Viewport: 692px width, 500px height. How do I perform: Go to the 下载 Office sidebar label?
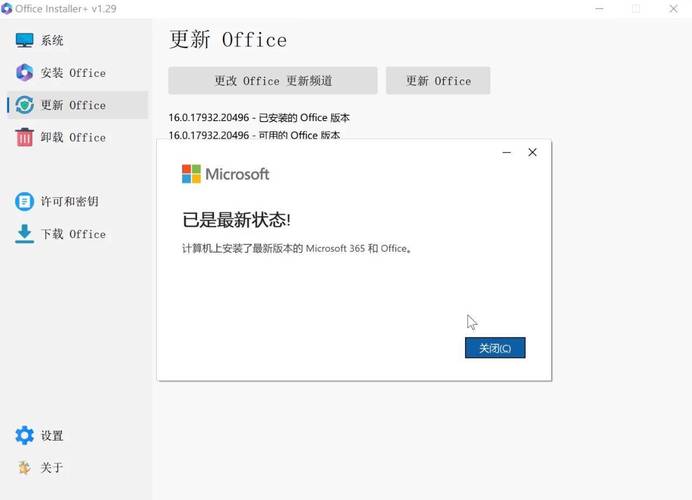[73, 234]
